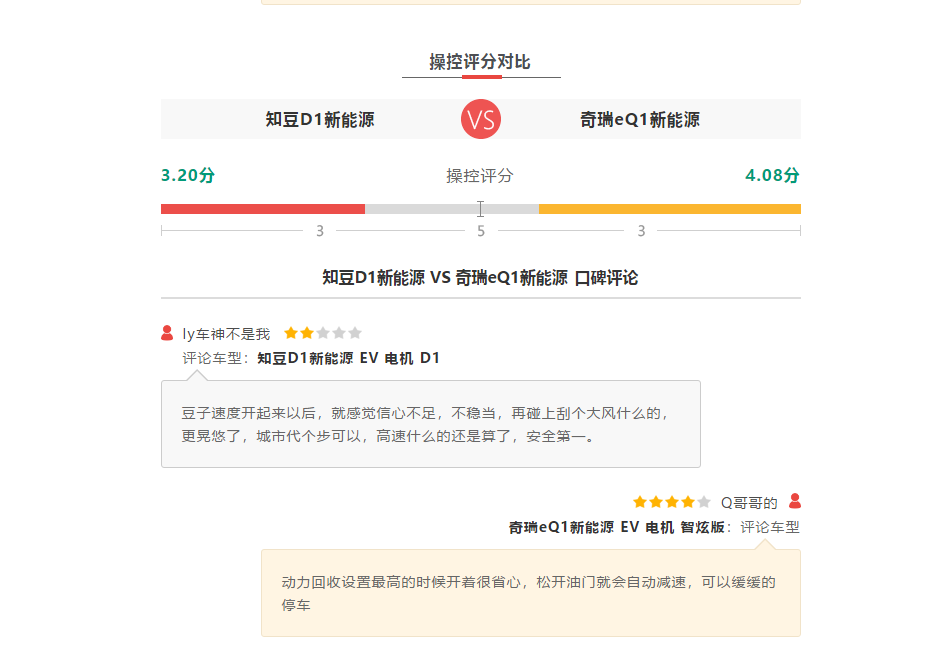
Task: Click the second gold star in ly车神不是我's rating
Action: [306, 333]
